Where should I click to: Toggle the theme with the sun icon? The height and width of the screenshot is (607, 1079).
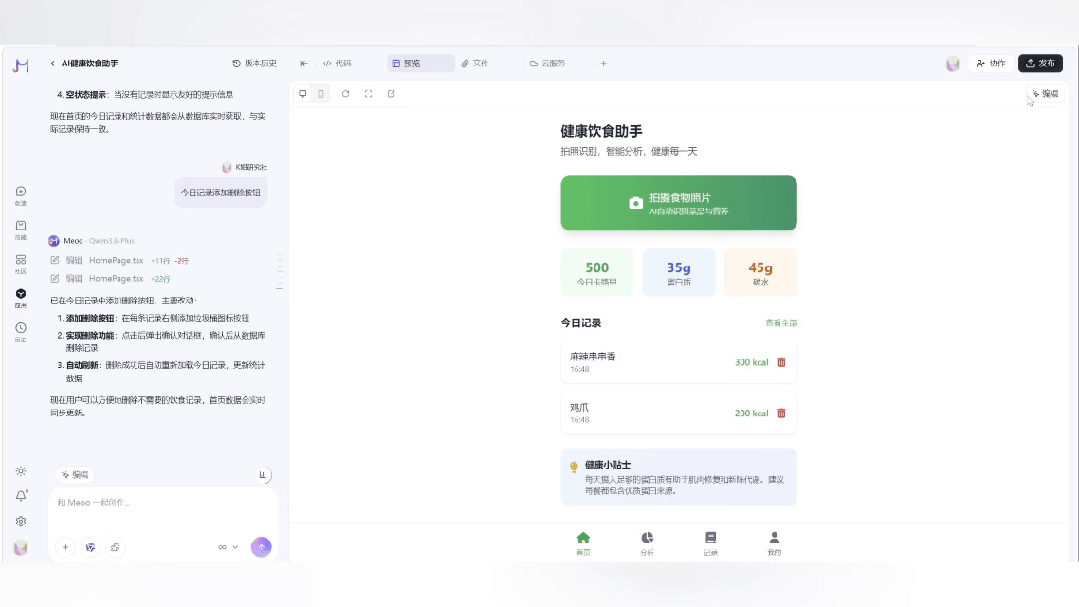[x=21, y=470]
